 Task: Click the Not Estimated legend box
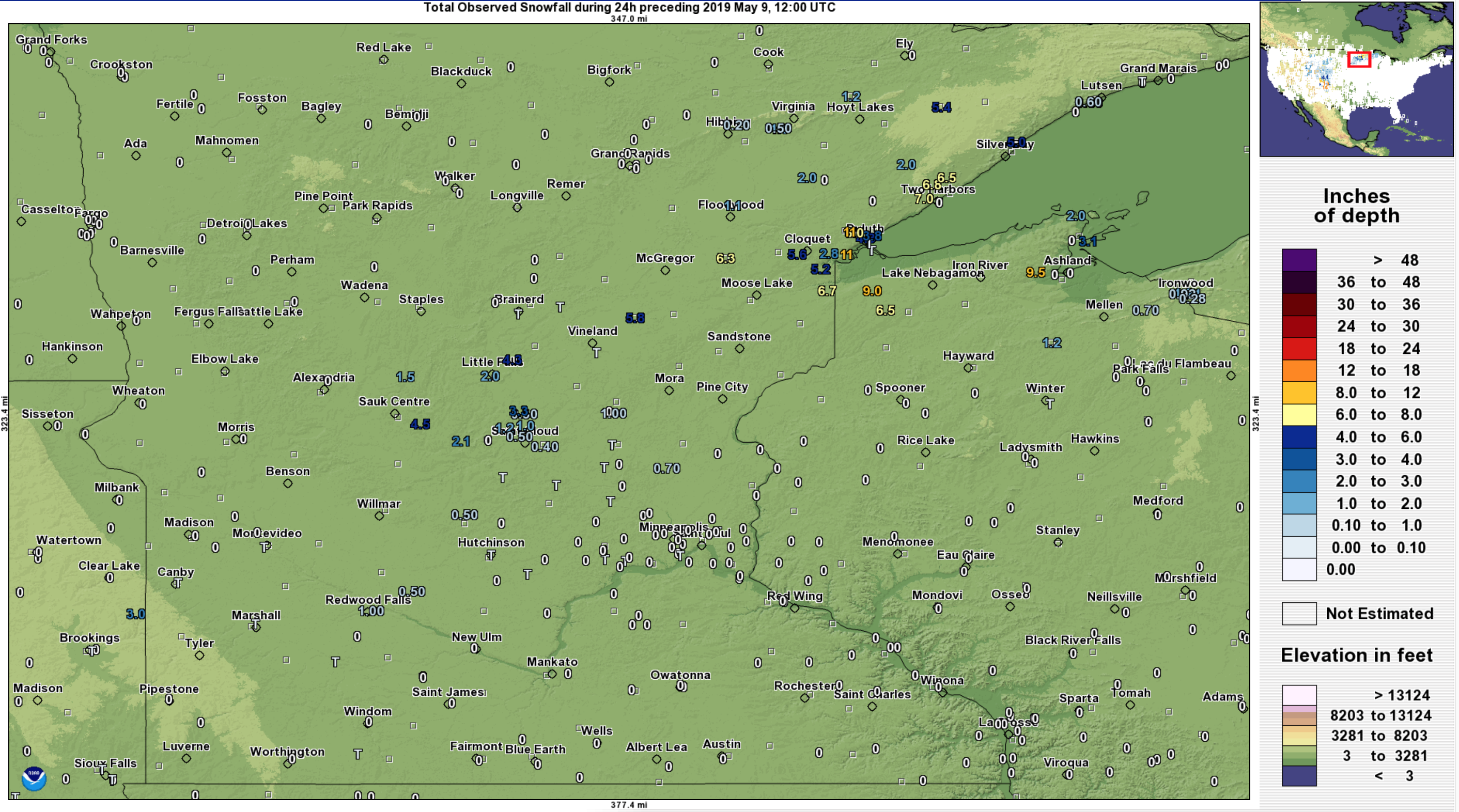pyautogui.click(x=1299, y=614)
